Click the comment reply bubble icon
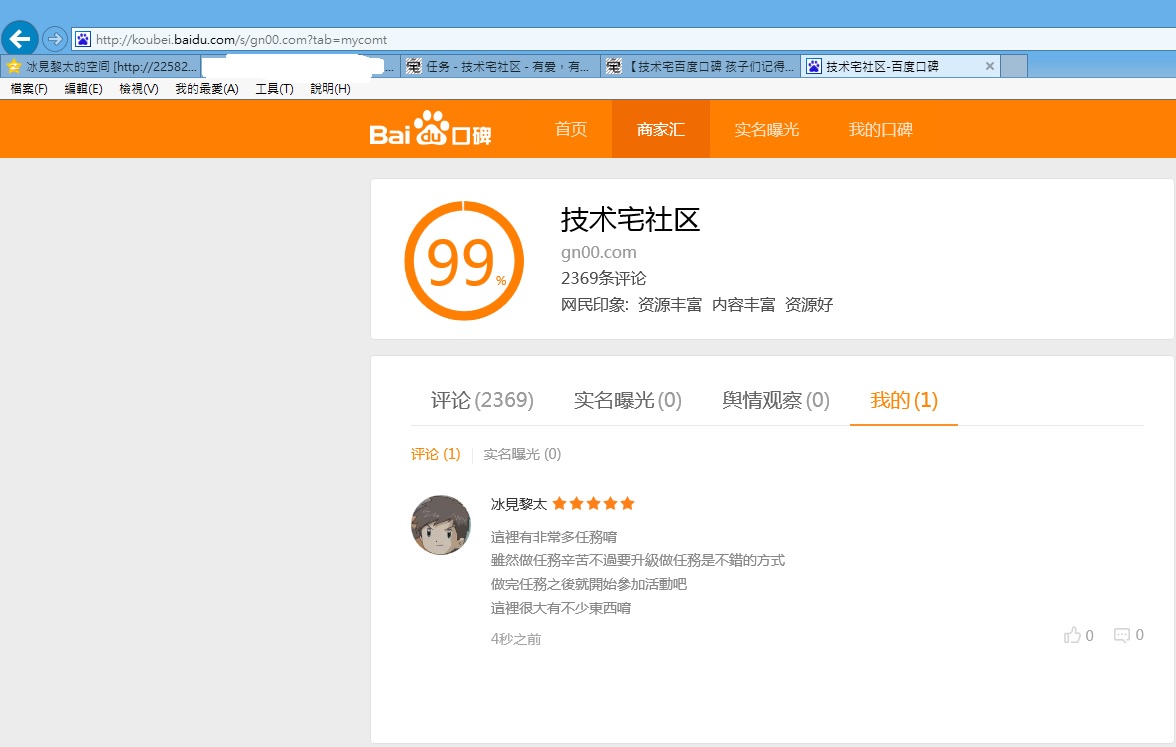The width and height of the screenshot is (1176, 747). coord(1122,635)
